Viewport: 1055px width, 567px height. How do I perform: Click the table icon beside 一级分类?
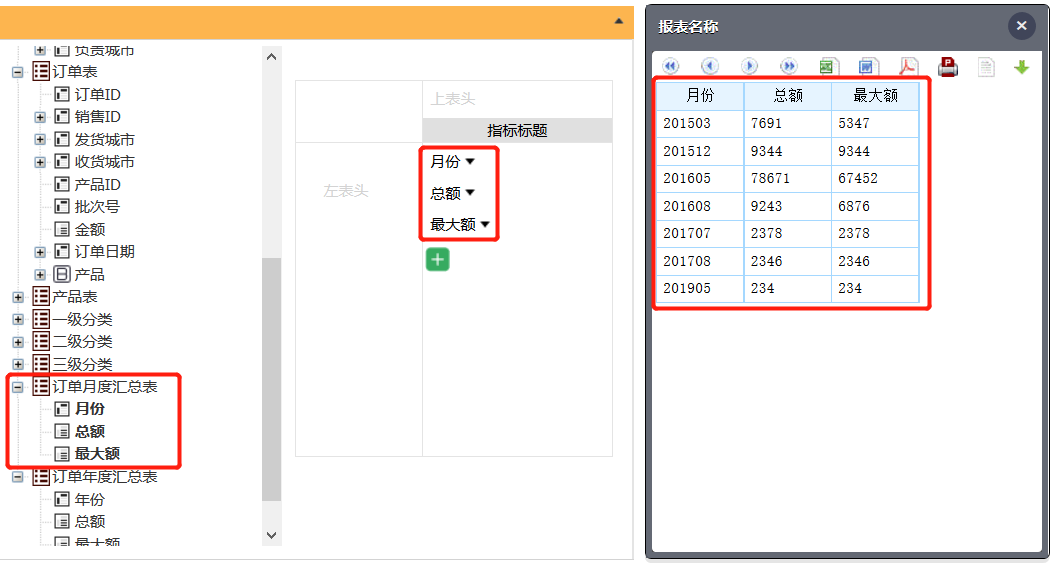[x=41, y=319]
